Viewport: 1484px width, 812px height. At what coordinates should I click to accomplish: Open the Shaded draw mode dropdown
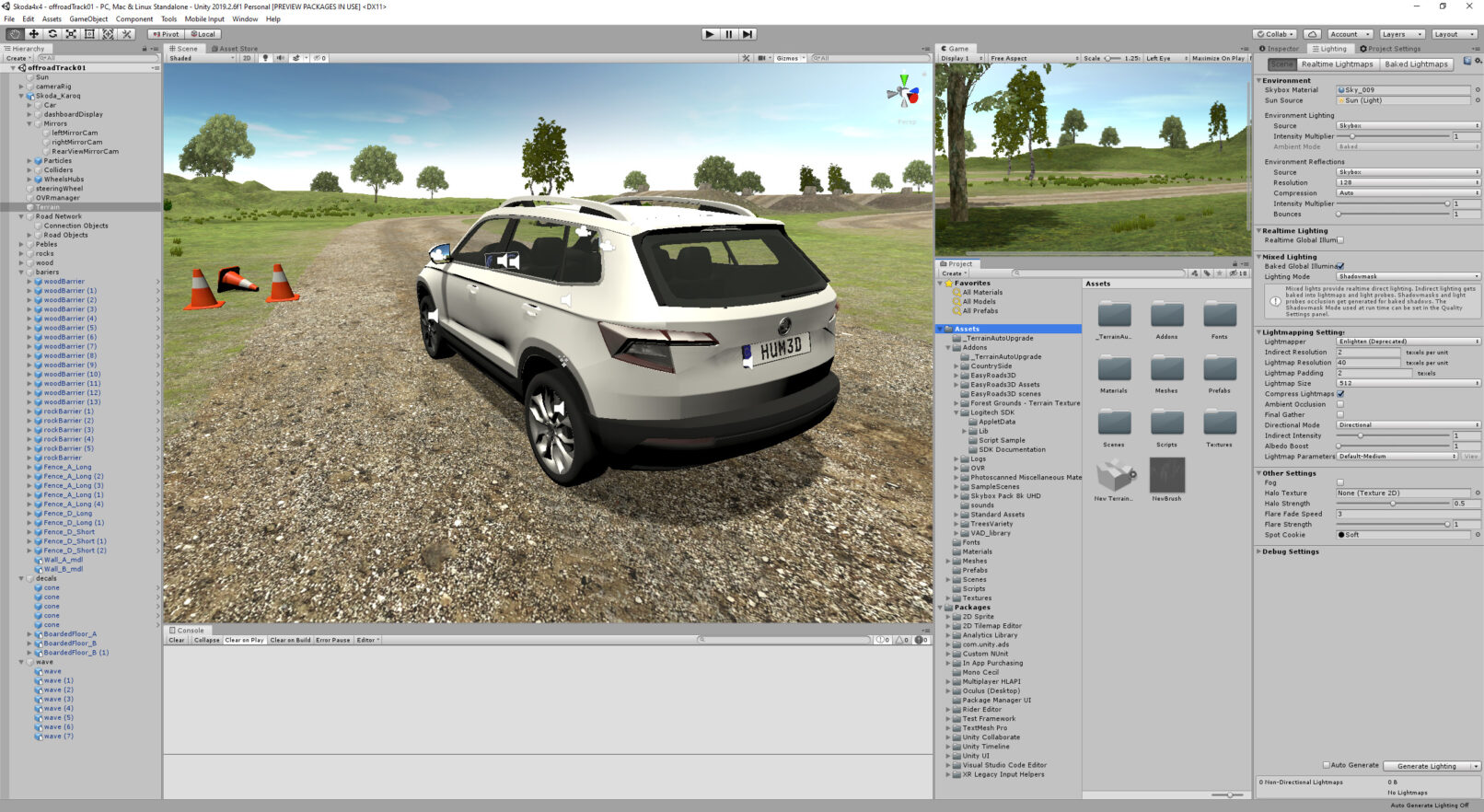point(202,58)
